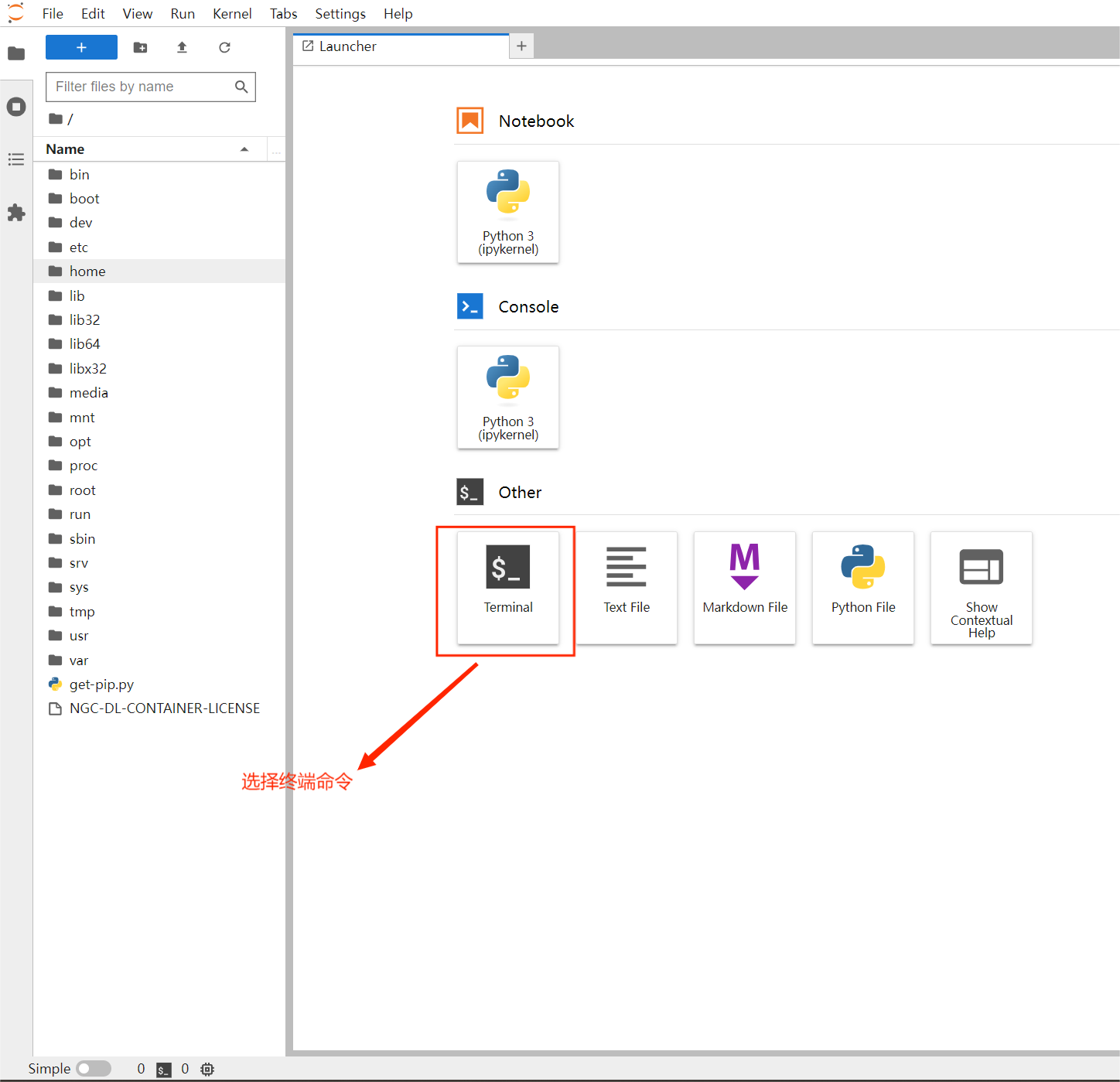Select the dev folder

coord(159,223)
